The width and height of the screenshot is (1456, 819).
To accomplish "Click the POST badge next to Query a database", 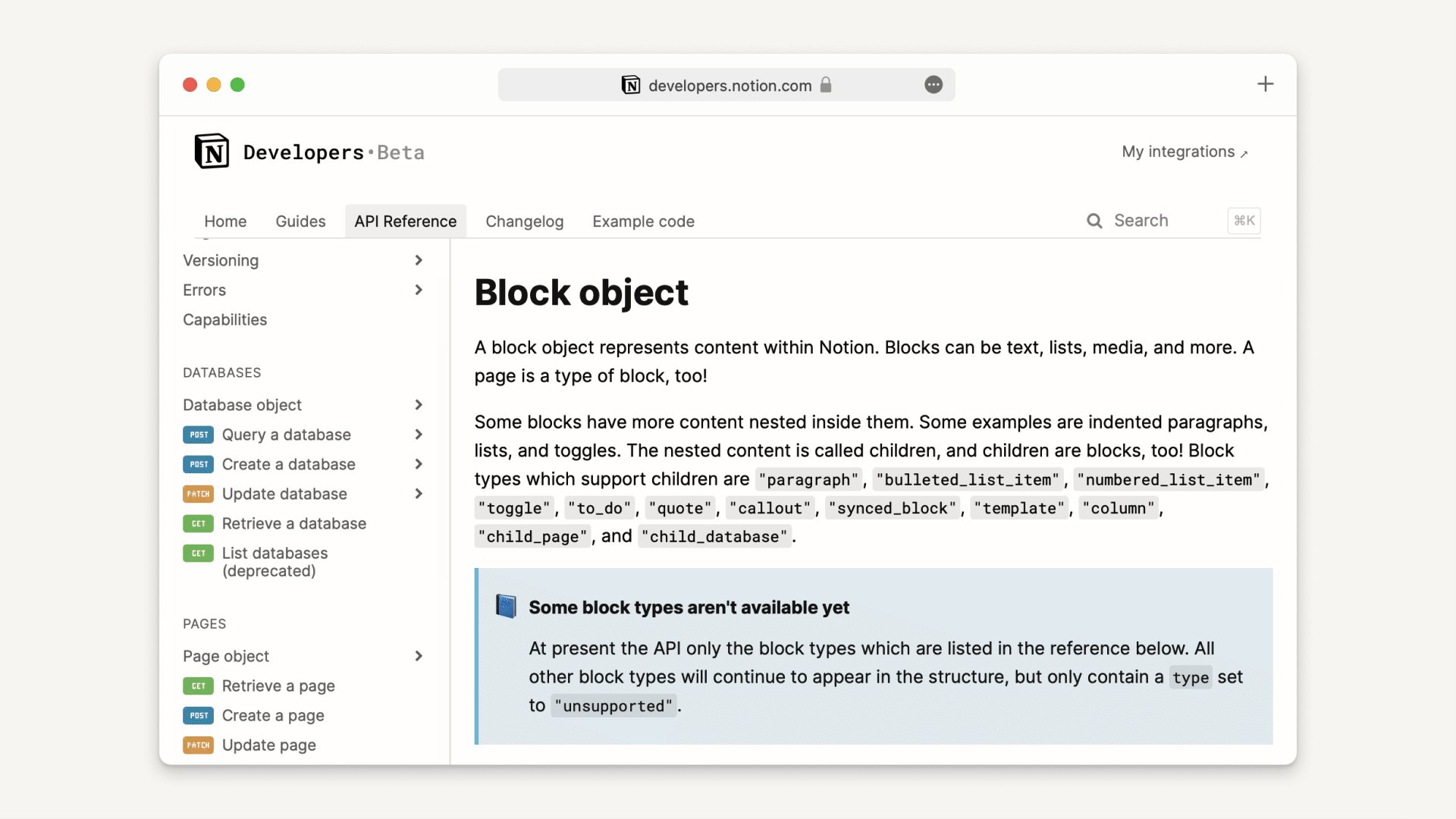I will [x=197, y=435].
